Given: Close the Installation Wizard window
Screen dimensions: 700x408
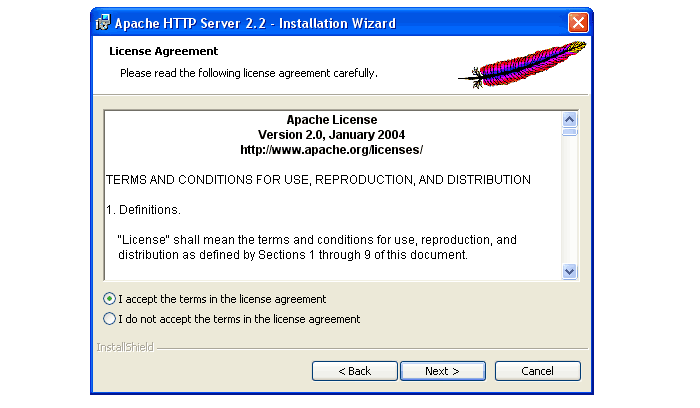Looking at the screenshot, I should pyautogui.click(x=578, y=22).
